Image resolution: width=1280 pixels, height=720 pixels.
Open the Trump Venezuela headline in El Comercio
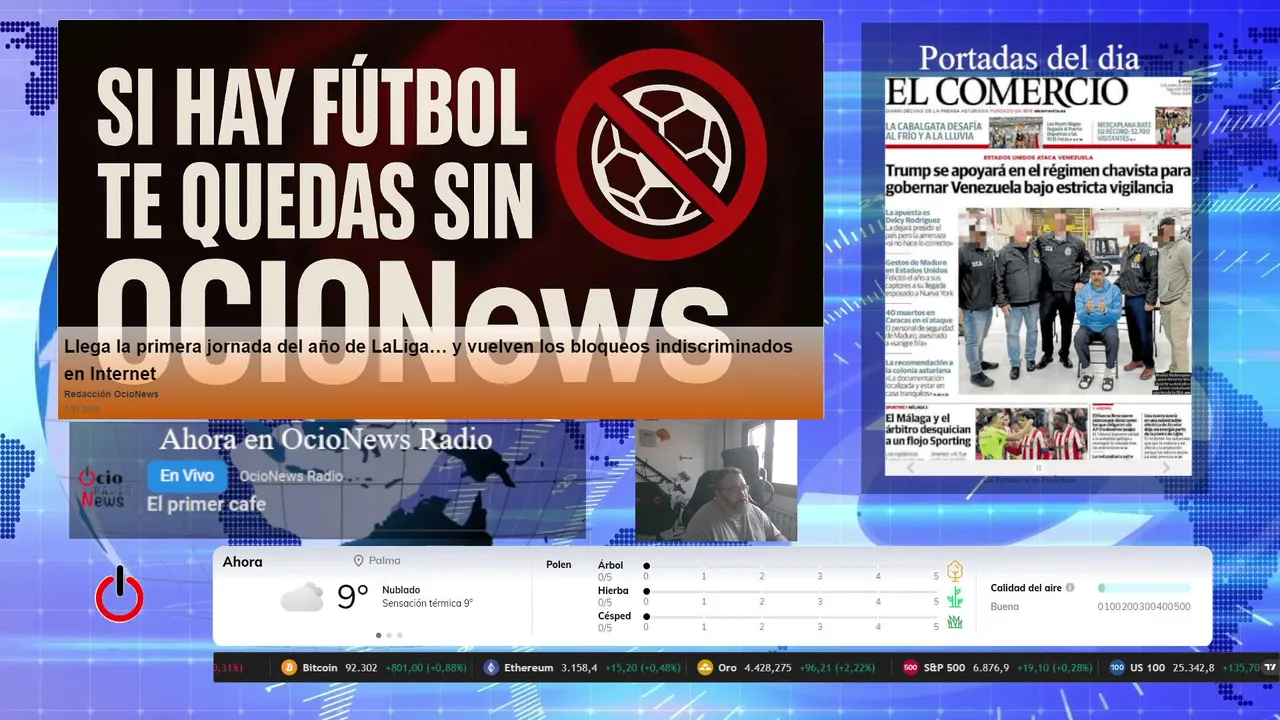[1038, 179]
